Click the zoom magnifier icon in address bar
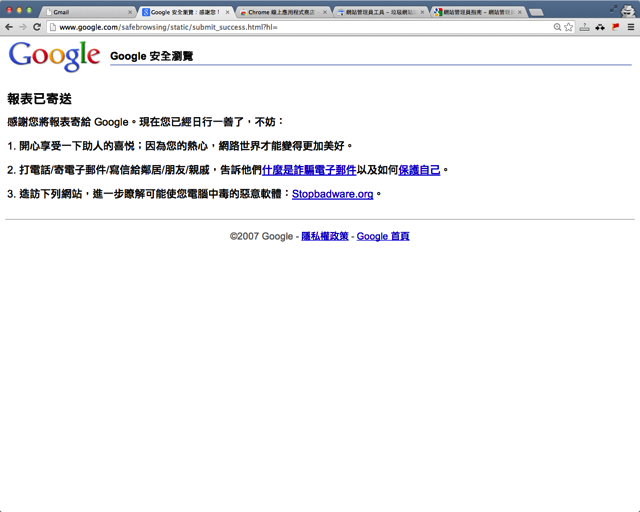Image resolution: width=640 pixels, height=512 pixels. [x=557, y=27]
